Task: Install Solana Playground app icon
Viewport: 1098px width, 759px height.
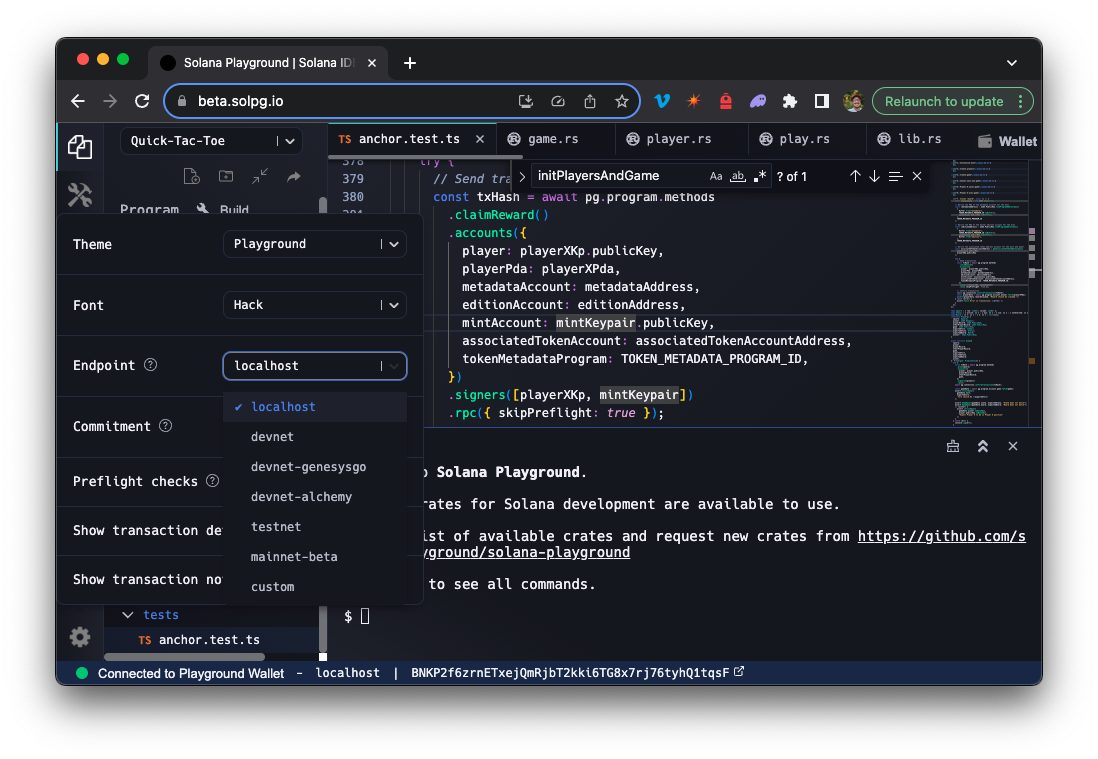Action: pos(525,102)
